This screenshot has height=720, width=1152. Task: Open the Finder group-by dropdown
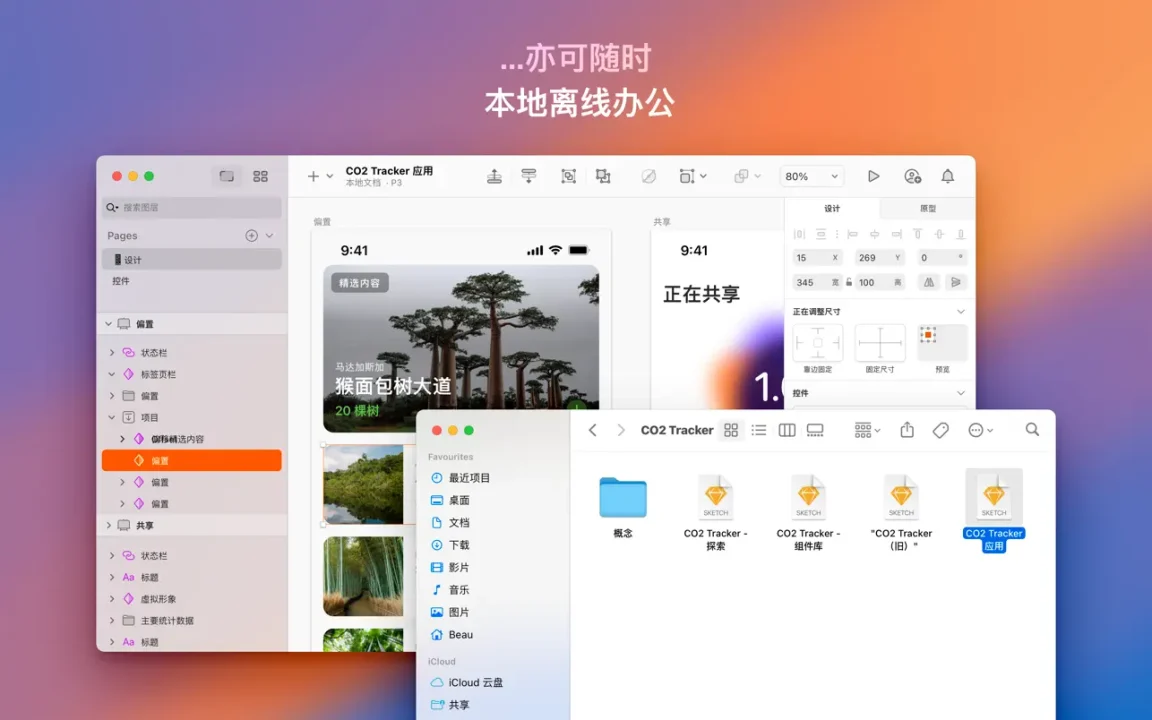tap(867, 430)
